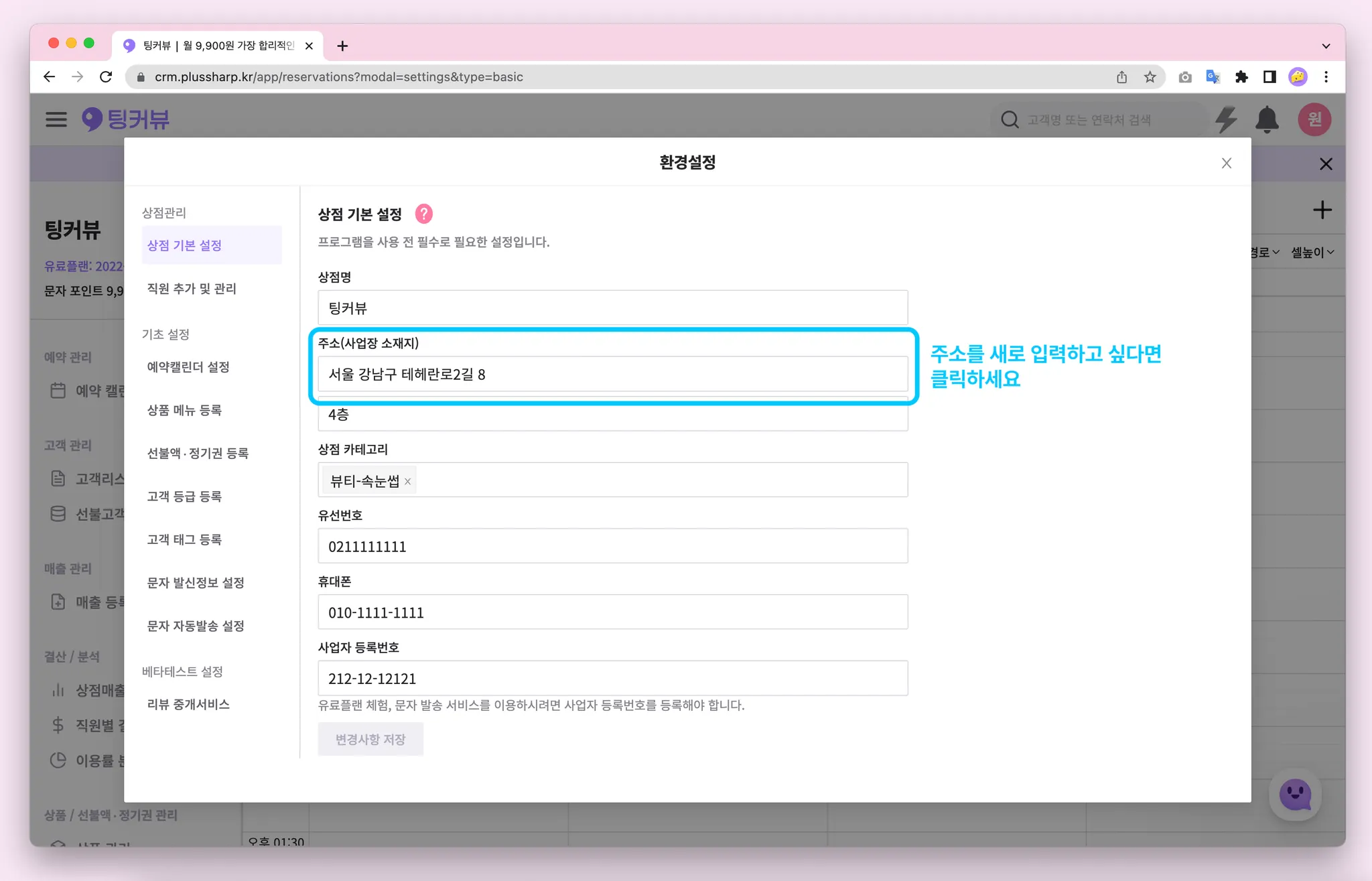Open 예약캘린더 설정 in sidebar
This screenshot has width=1372, height=881.
[x=188, y=367]
